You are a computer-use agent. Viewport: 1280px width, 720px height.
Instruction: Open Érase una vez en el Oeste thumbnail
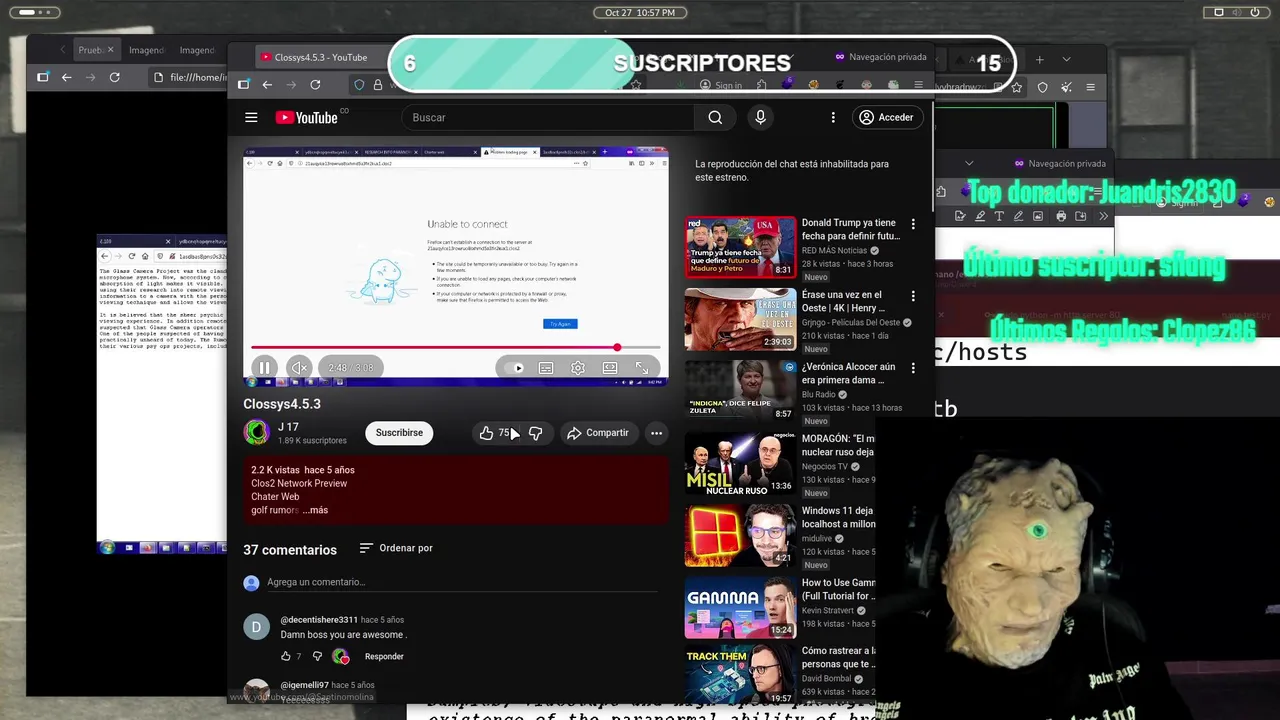tap(740, 319)
